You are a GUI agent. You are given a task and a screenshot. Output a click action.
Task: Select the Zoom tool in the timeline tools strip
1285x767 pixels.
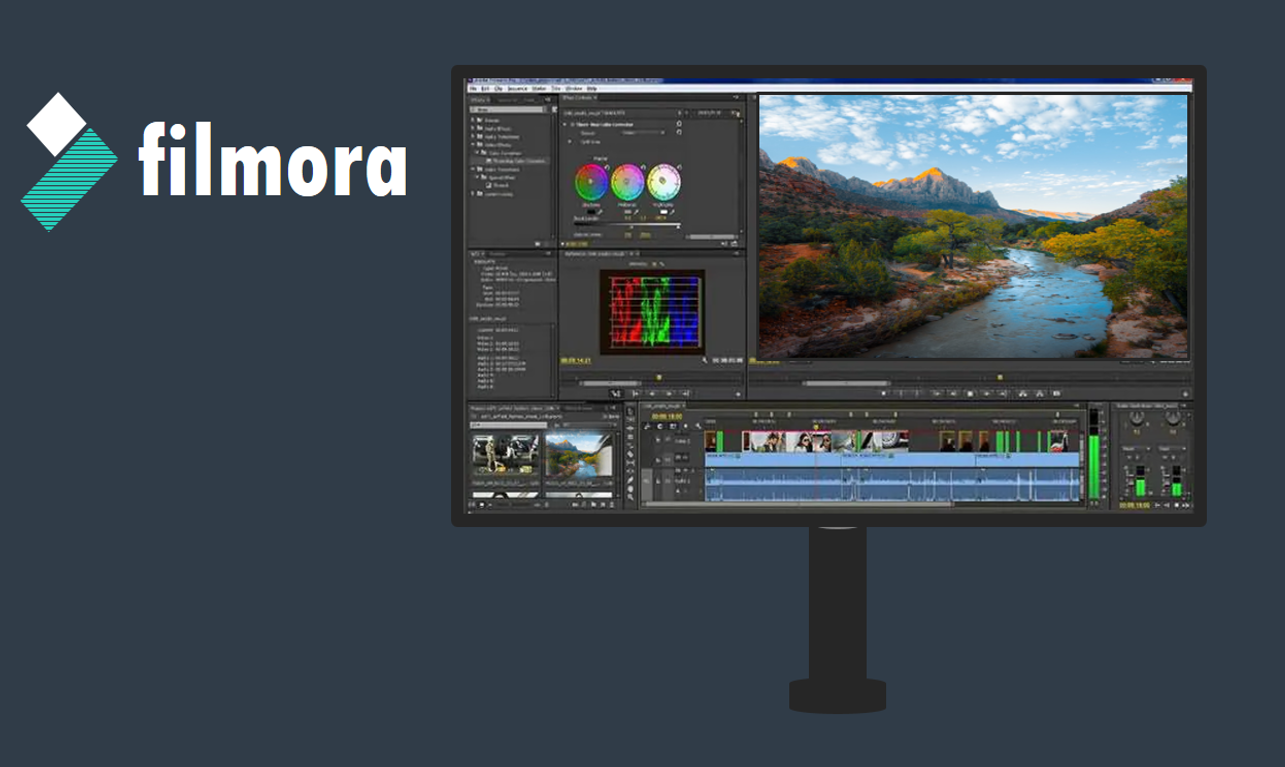[x=629, y=497]
